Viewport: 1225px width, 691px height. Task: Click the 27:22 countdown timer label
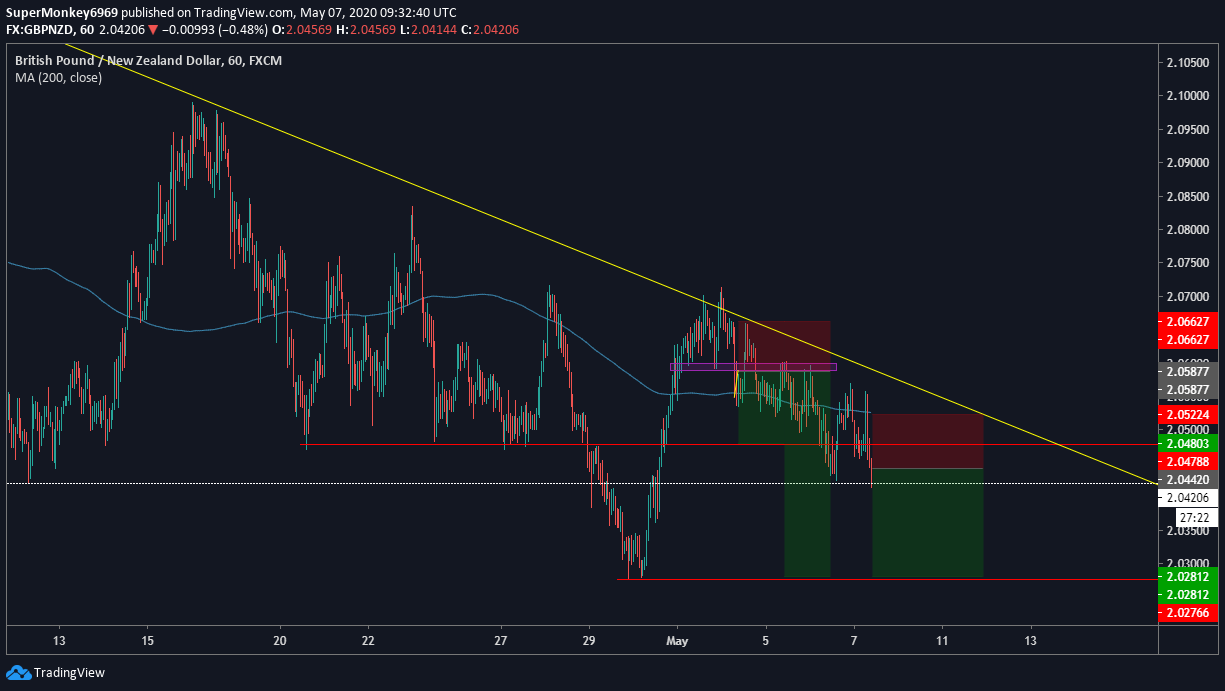1196,517
